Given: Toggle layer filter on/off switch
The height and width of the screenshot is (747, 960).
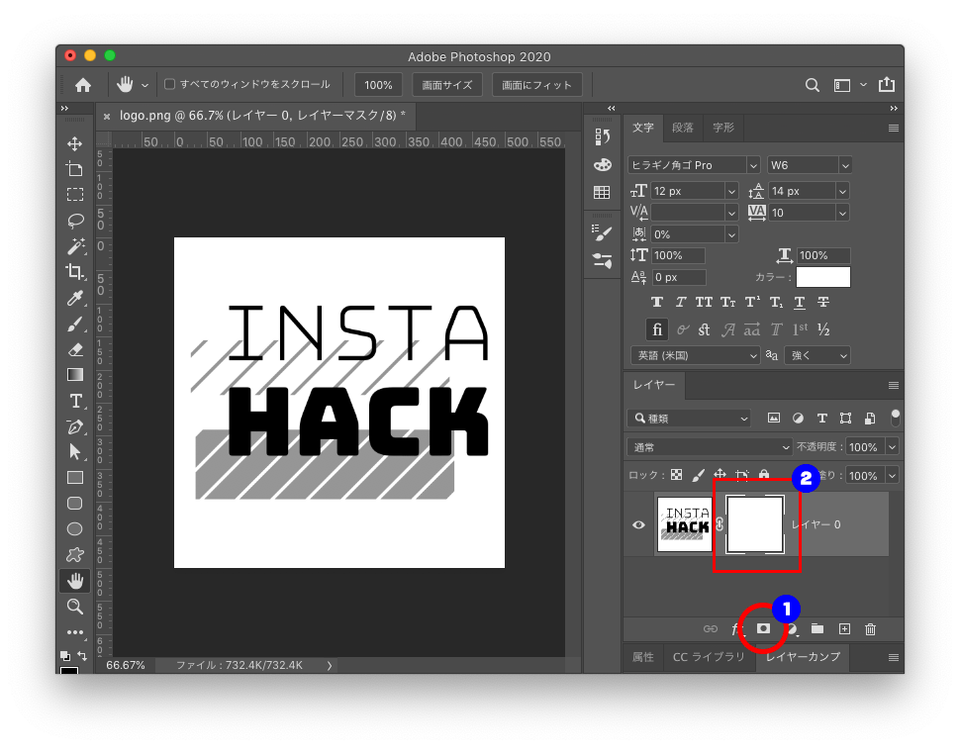Looking at the screenshot, I should [x=895, y=418].
